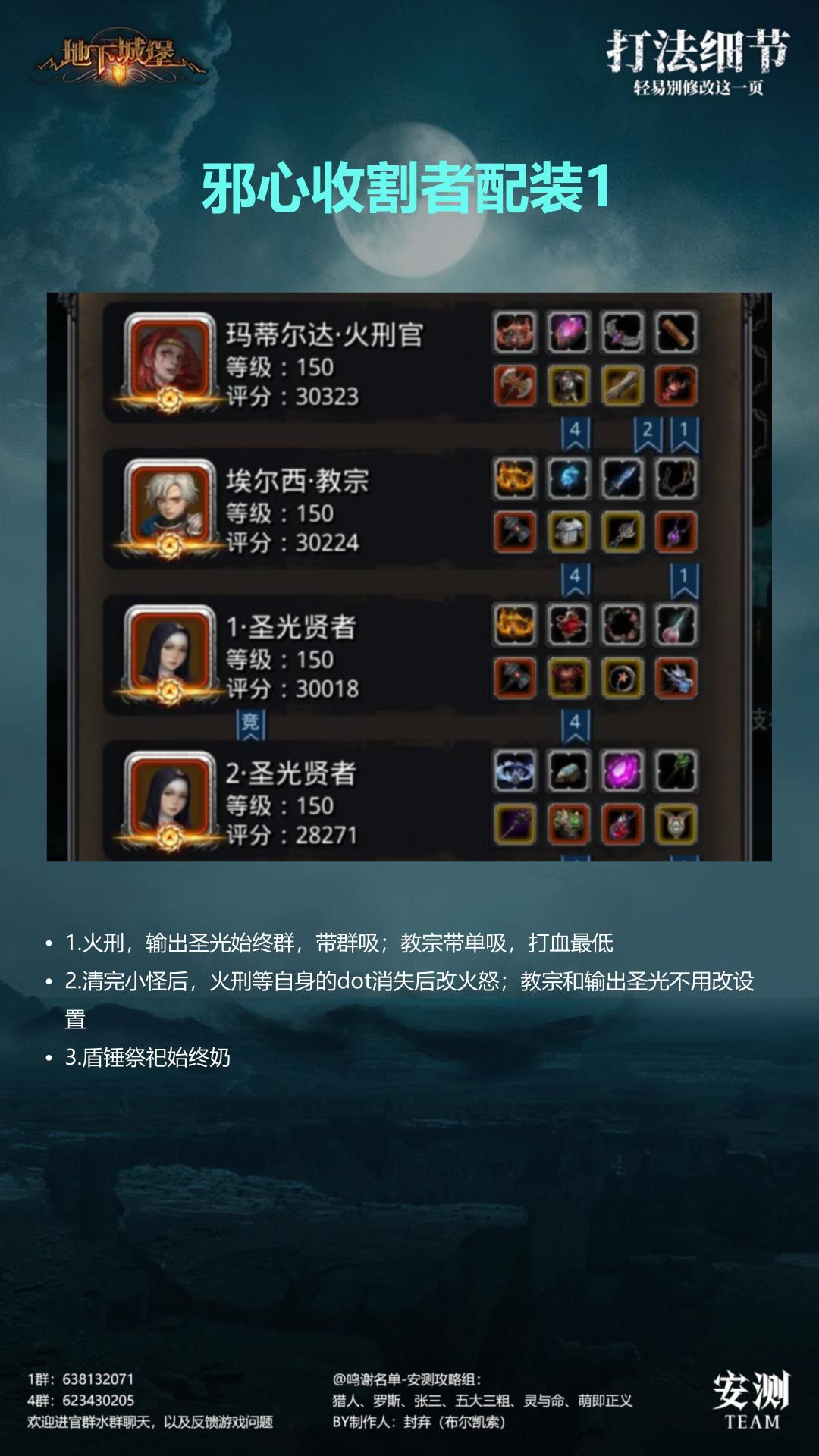Select the pink gem icon in 火刑官 row
This screenshot has height=1456, width=819.
click(569, 332)
